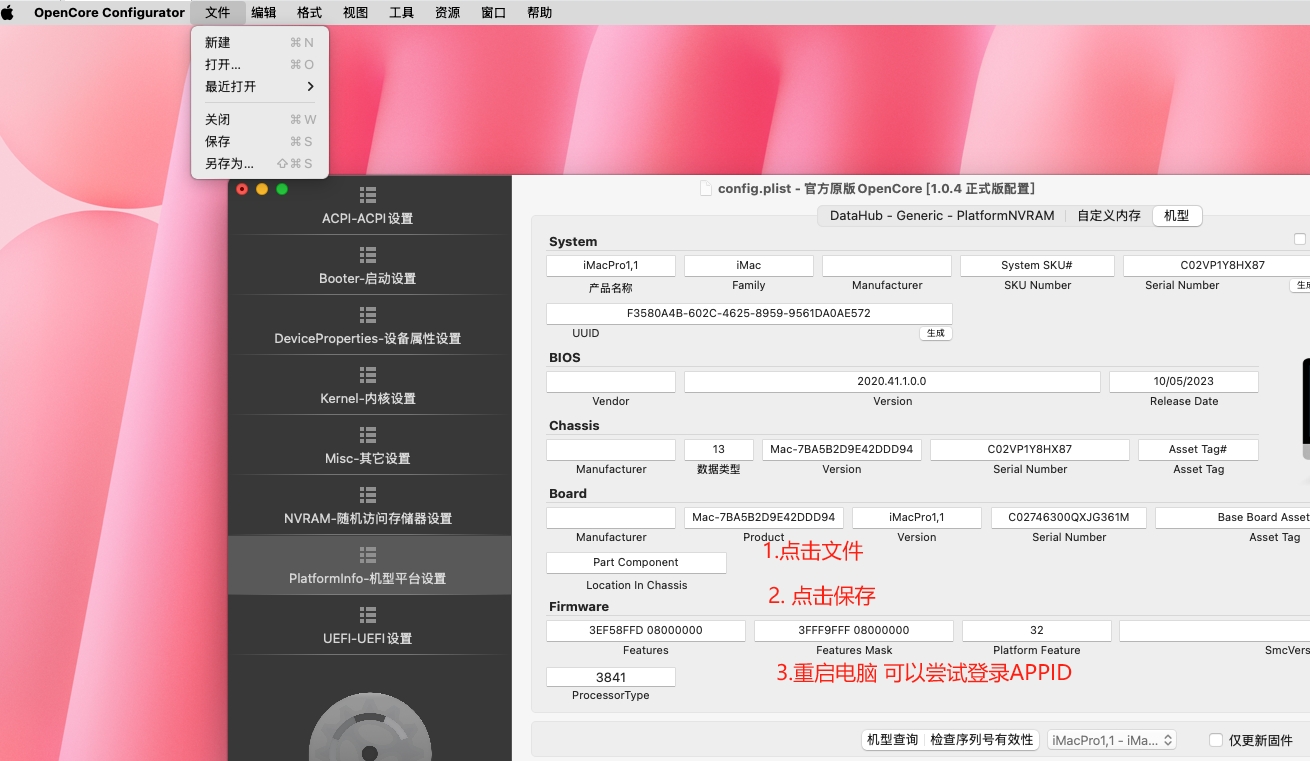The height and width of the screenshot is (761, 1310).
Task: Open the 帮助 menu
Action: coord(540,12)
